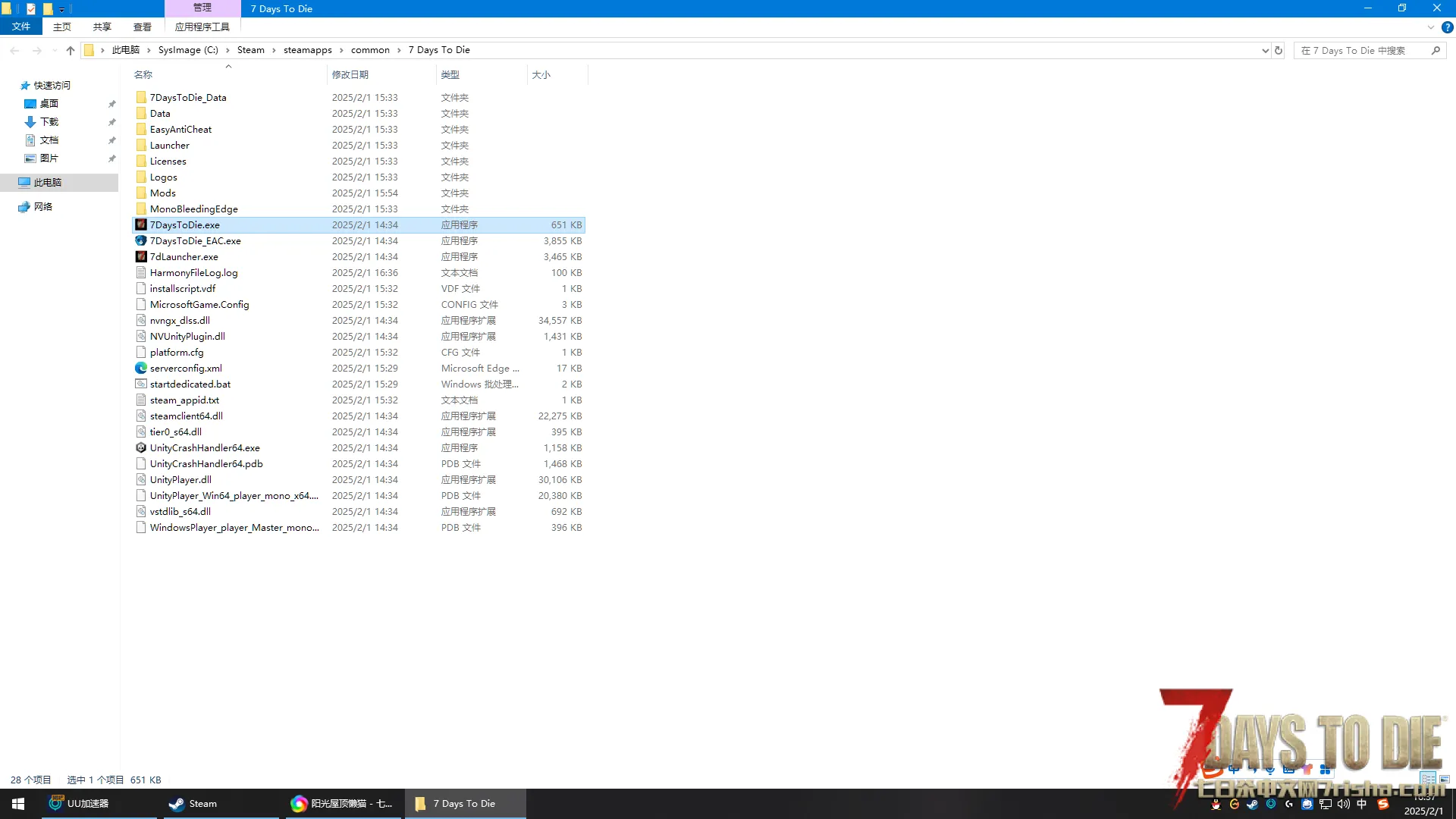Go up one folder level arrow

click(x=71, y=50)
